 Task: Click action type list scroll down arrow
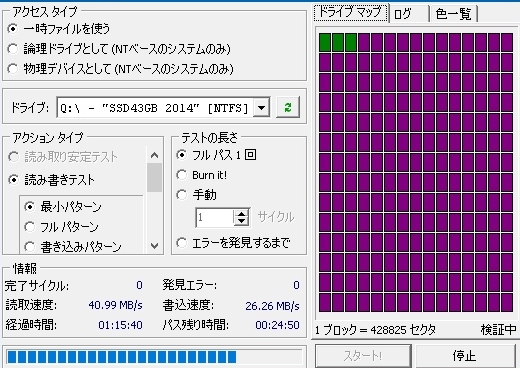[154, 246]
